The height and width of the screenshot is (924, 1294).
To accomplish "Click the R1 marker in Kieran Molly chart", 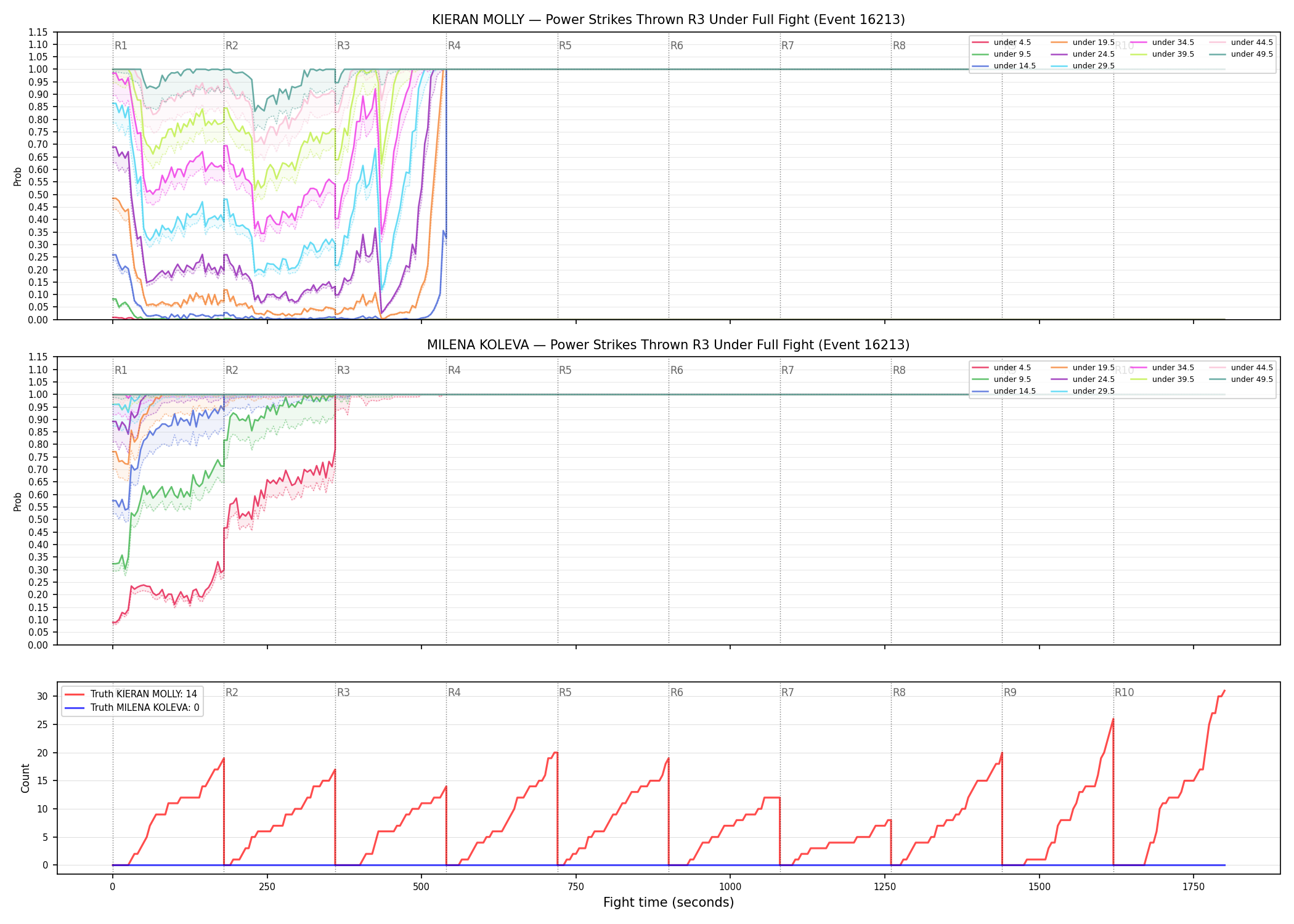I will 121,46.
